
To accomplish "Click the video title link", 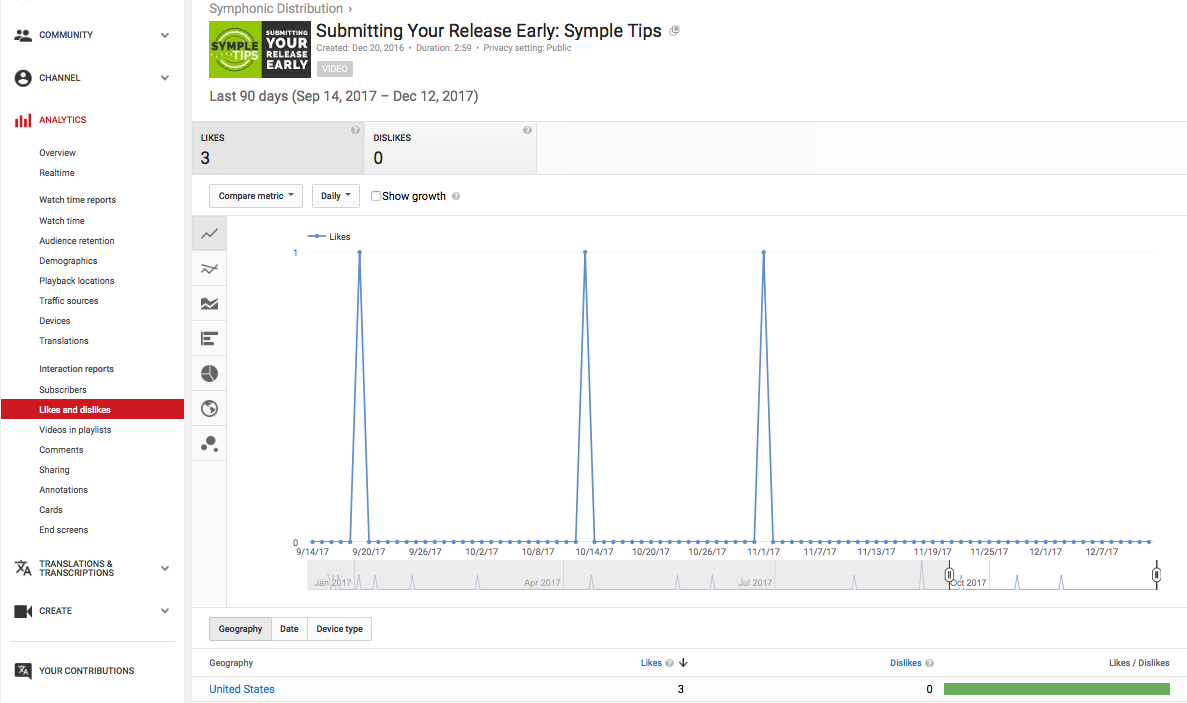I will (x=488, y=31).
